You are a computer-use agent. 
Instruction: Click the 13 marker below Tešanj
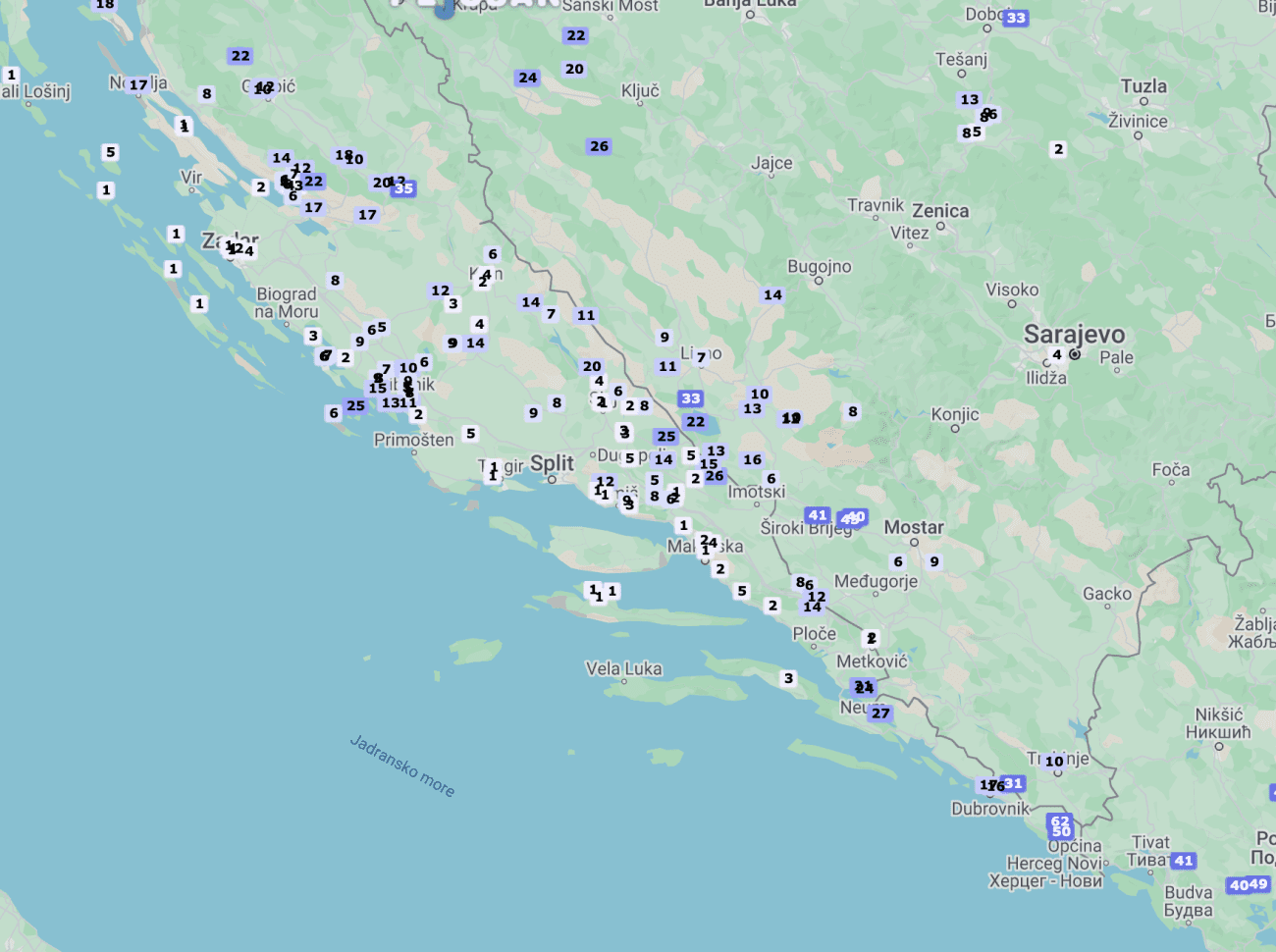(970, 100)
